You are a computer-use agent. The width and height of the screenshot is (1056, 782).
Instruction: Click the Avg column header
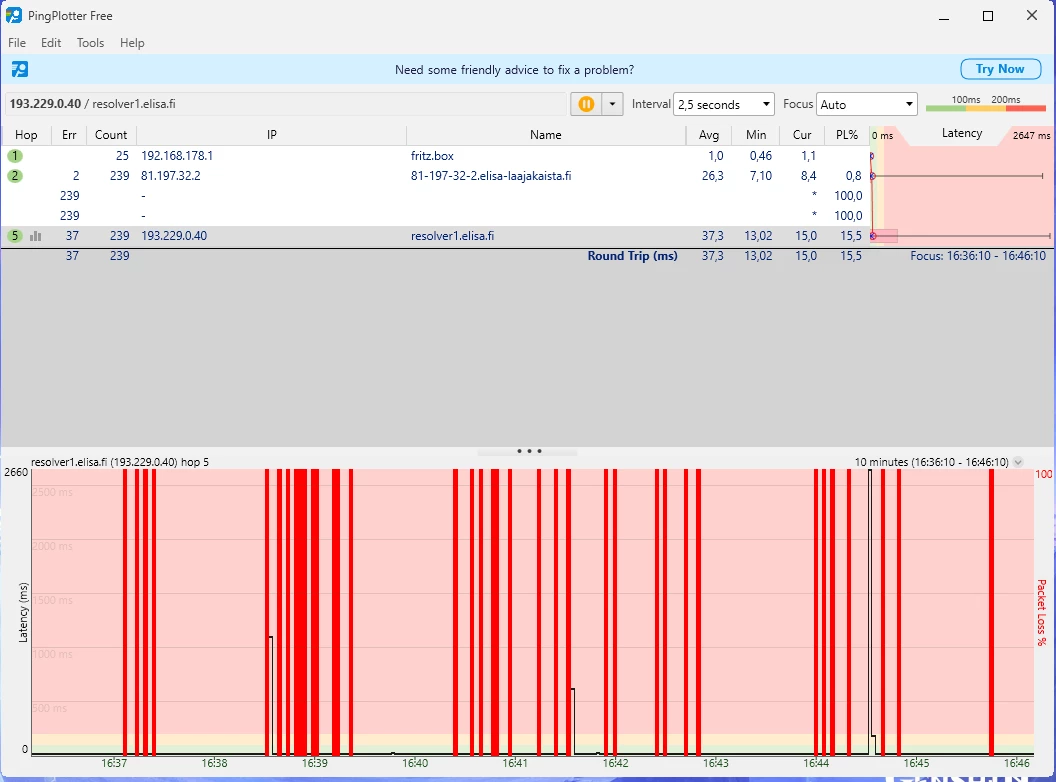click(x=709, y=135)
